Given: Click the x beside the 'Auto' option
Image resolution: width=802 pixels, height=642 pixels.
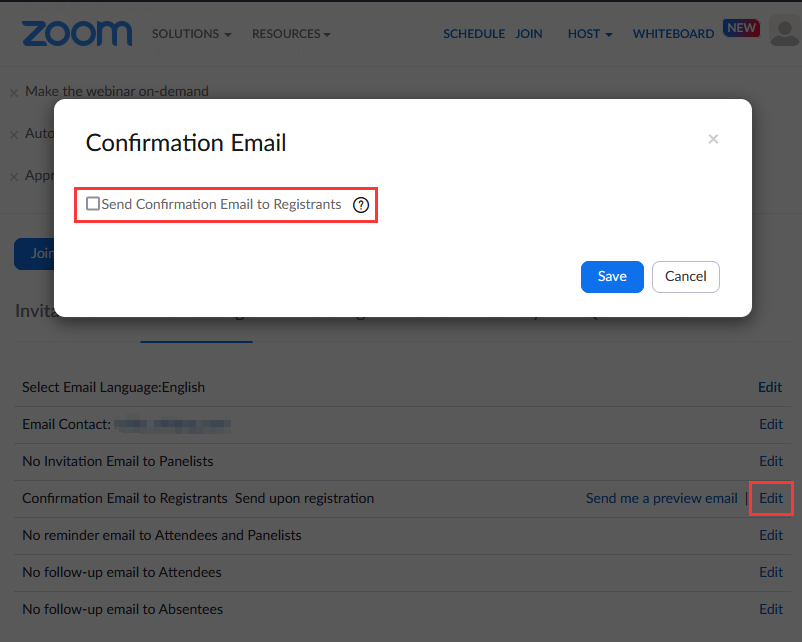Looking at the screenshot, I should pos(14,133).
